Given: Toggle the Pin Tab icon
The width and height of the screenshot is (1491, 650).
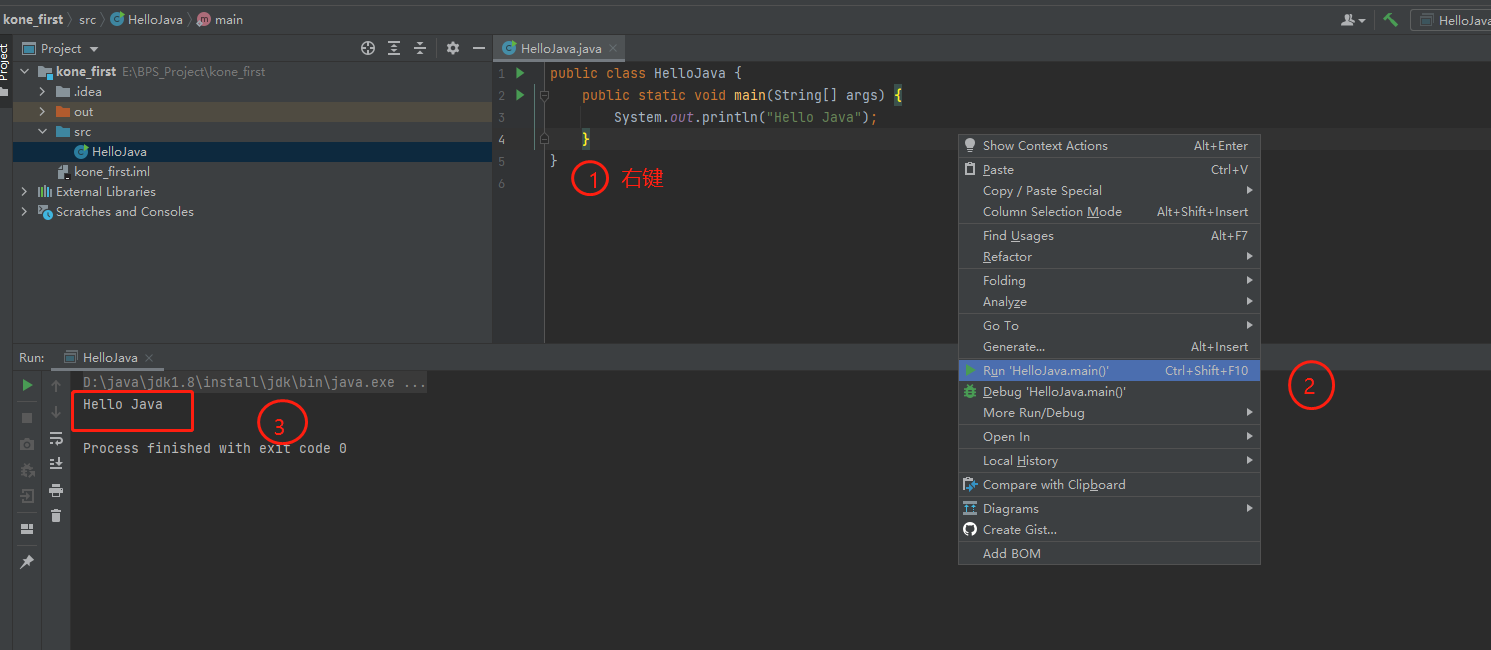Looking at the screenshot, I should [27, 563].
